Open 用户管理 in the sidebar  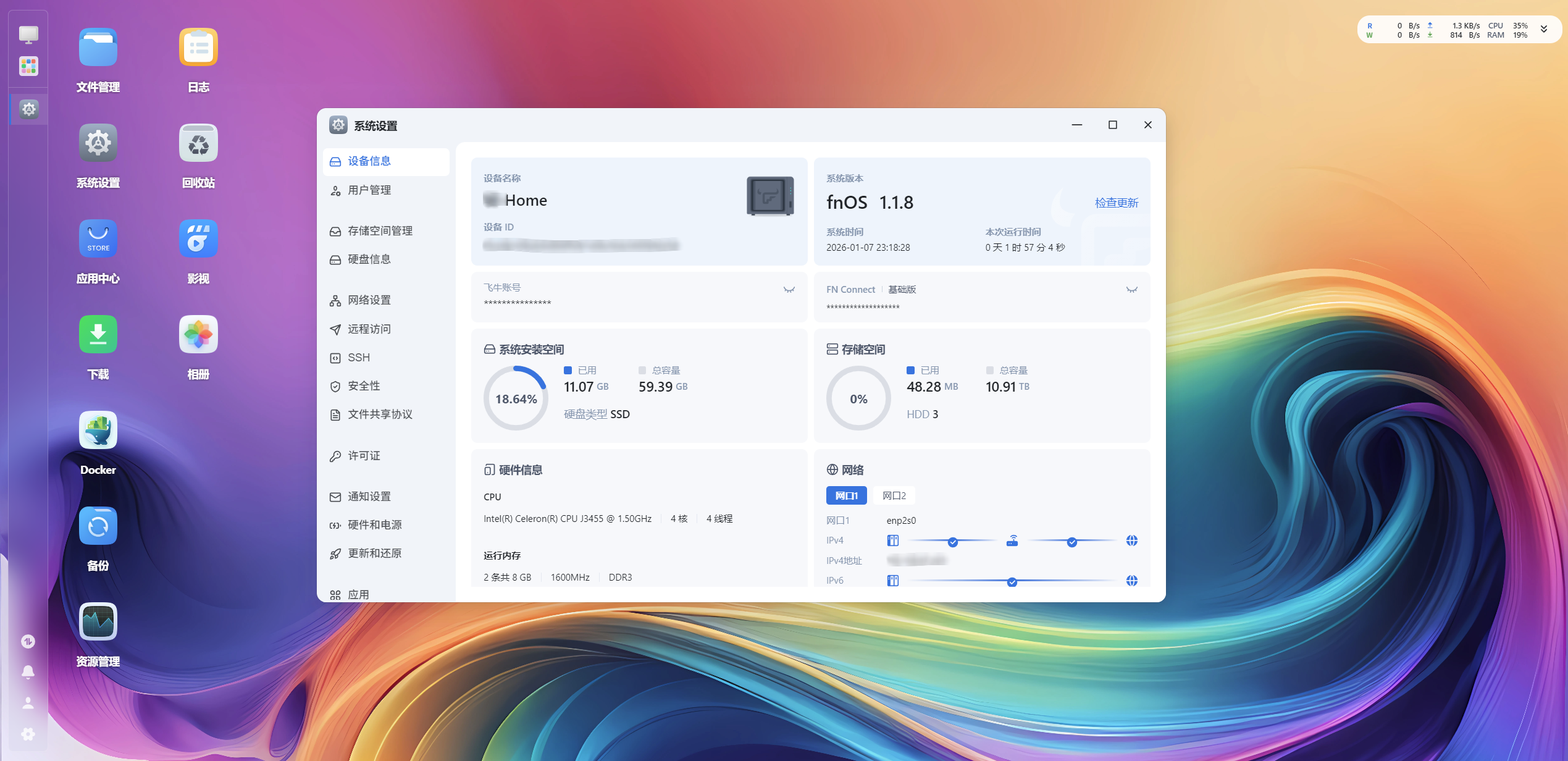pyautogui.click(x=369, y=190)
